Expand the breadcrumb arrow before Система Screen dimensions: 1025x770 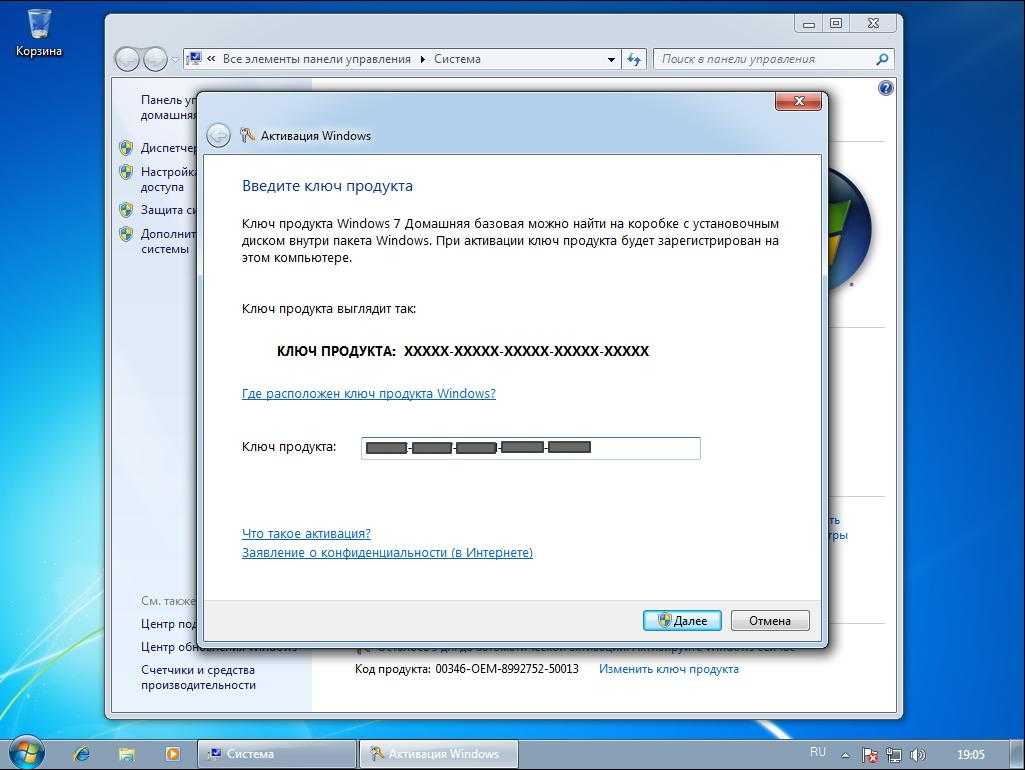(423, 59)
